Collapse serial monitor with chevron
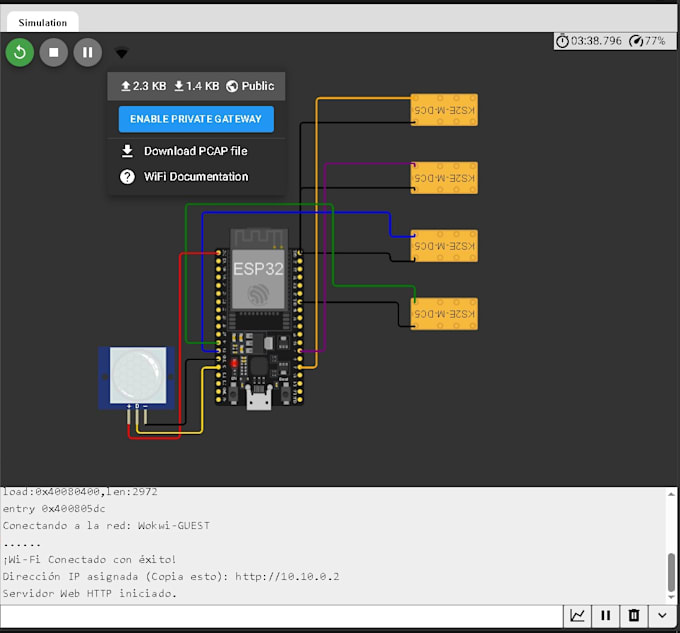 tap(662, 615)
